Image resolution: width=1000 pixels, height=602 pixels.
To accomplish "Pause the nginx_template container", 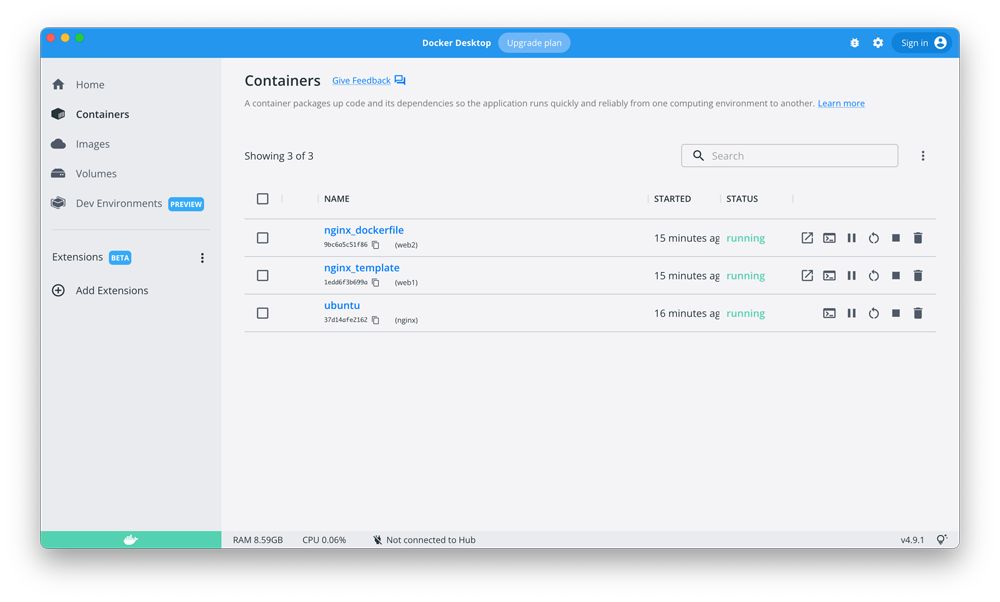I will point(851,275).
